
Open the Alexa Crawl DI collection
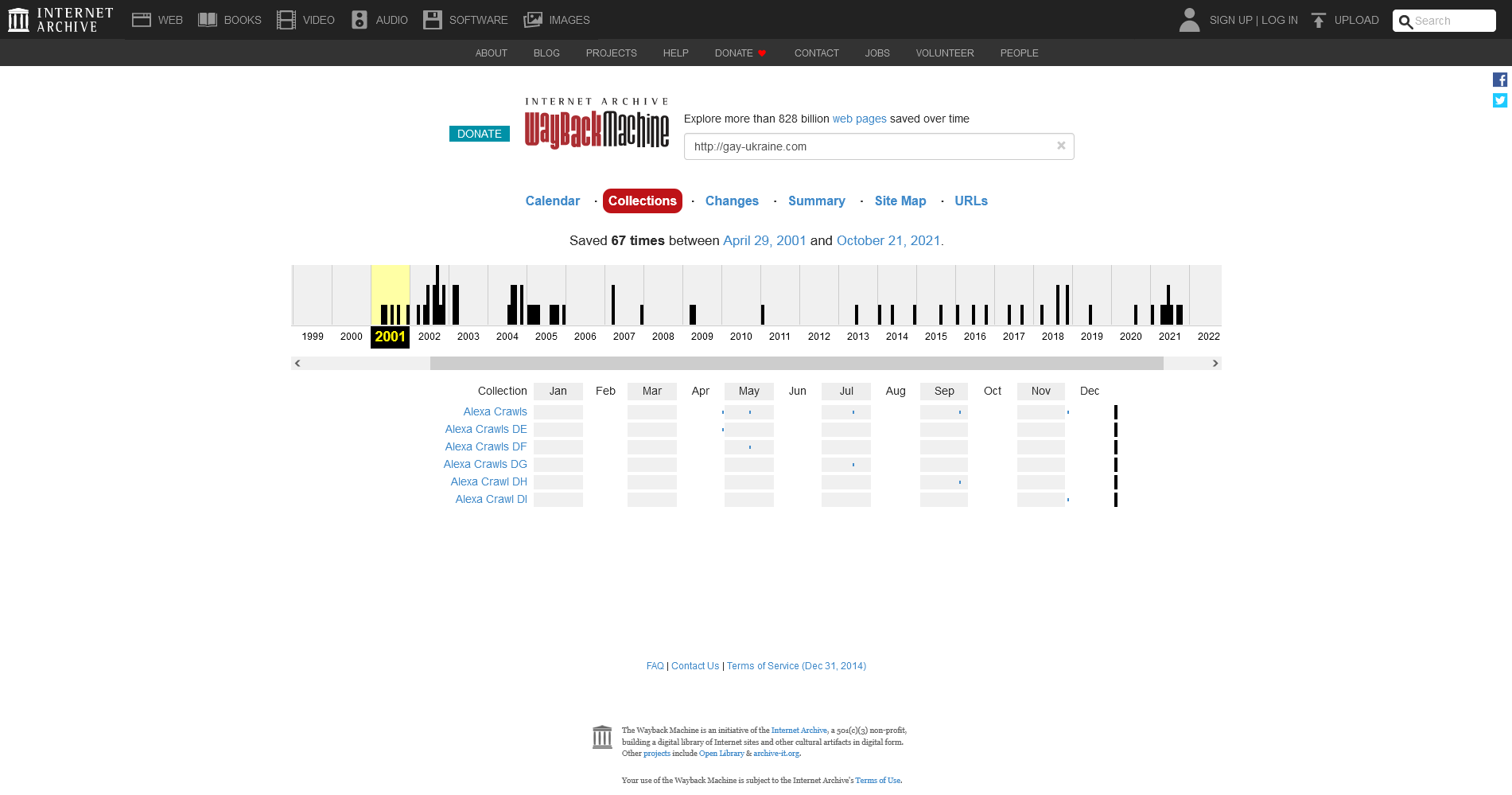click(492, 499)
